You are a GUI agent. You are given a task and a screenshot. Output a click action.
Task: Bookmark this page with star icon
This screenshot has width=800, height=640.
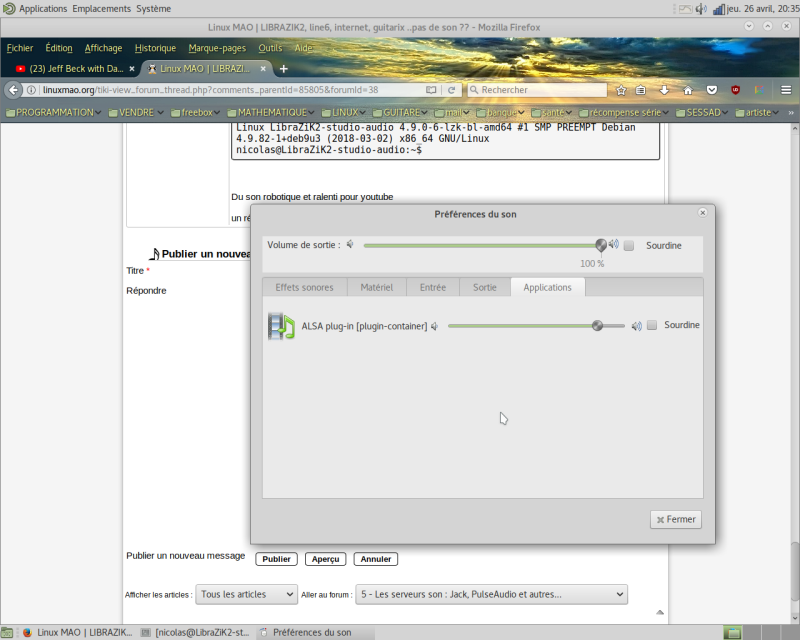point(621,90)
